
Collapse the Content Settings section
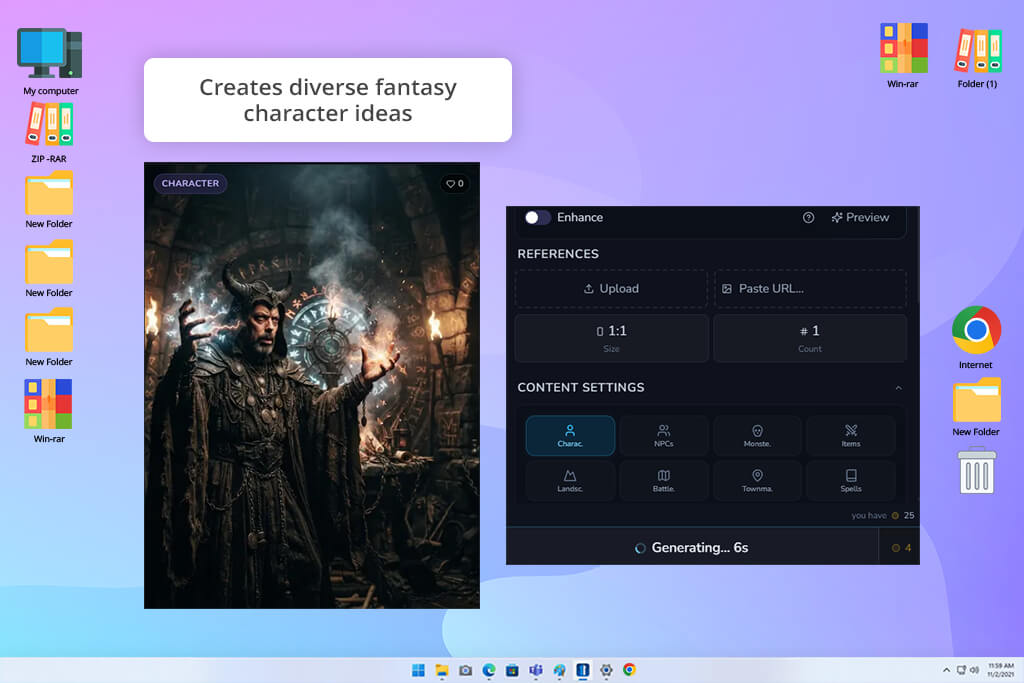coord(899,388)
